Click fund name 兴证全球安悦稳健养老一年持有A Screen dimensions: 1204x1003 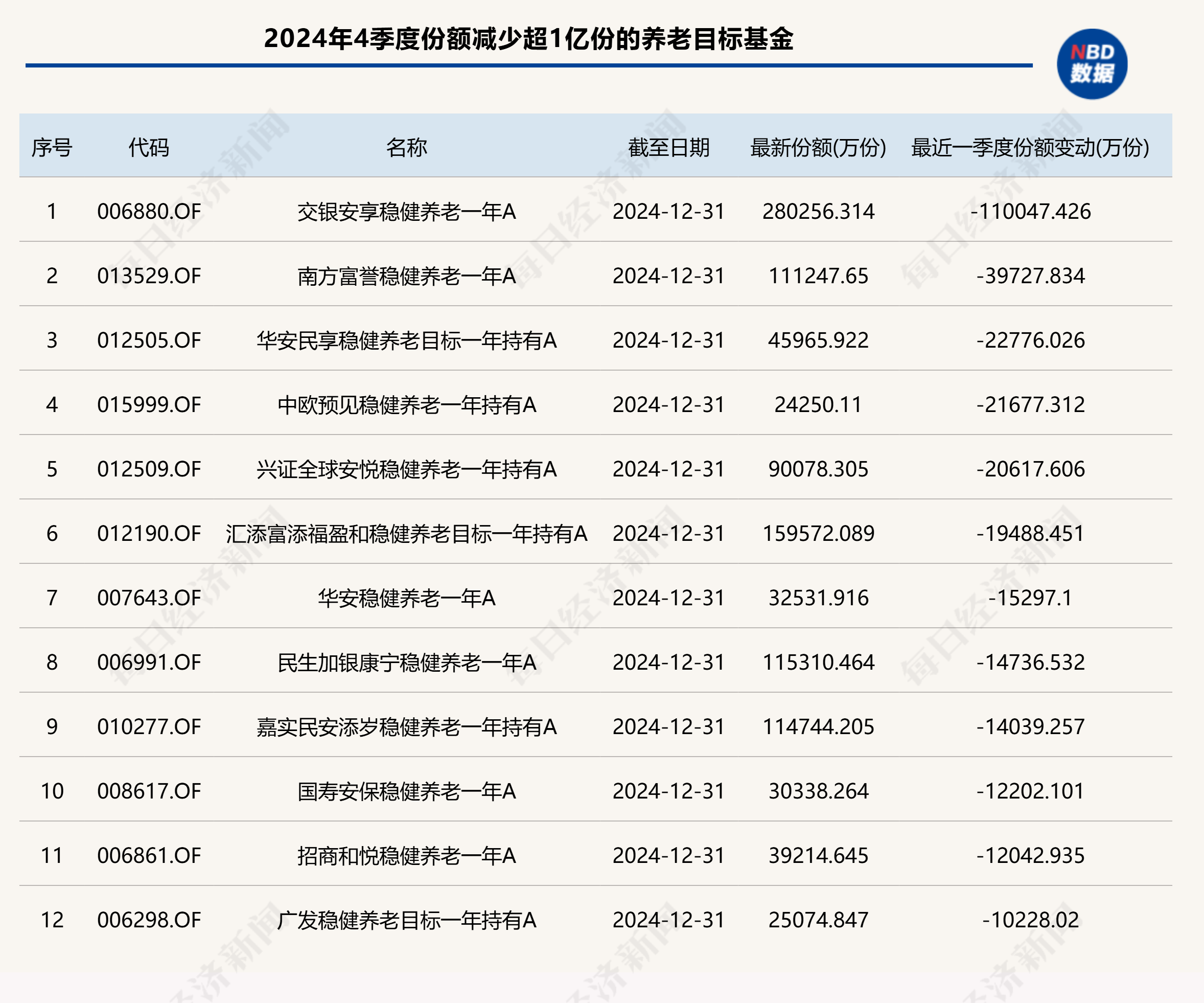pos(406,469)
